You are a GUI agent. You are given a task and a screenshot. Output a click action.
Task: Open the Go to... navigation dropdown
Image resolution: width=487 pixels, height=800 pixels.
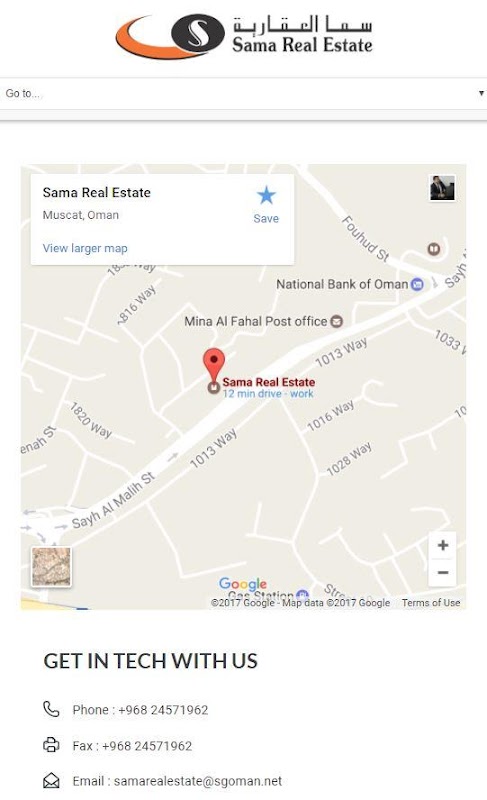(x=243, y=93)
